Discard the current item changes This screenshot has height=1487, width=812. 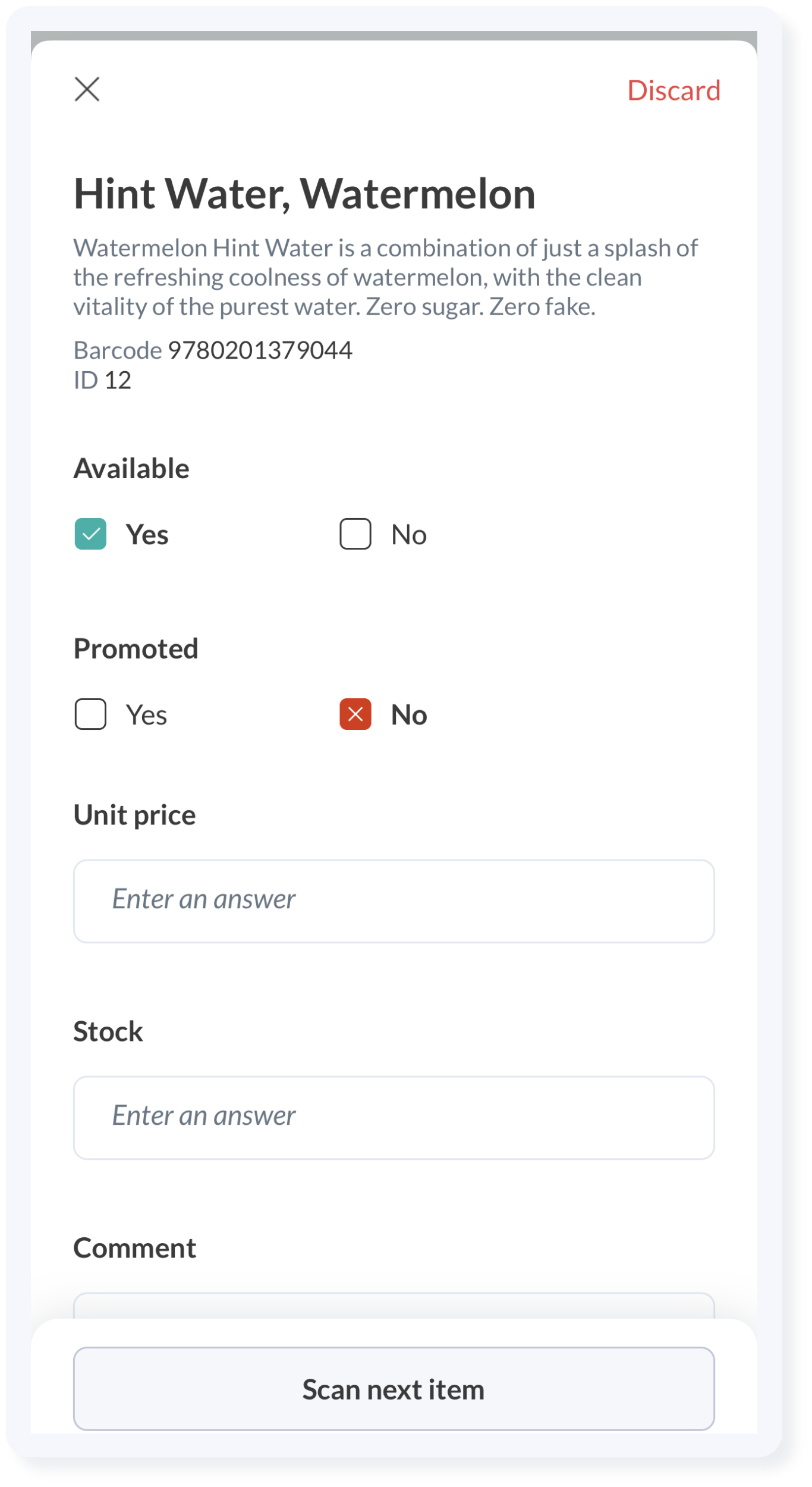[673, 90]
